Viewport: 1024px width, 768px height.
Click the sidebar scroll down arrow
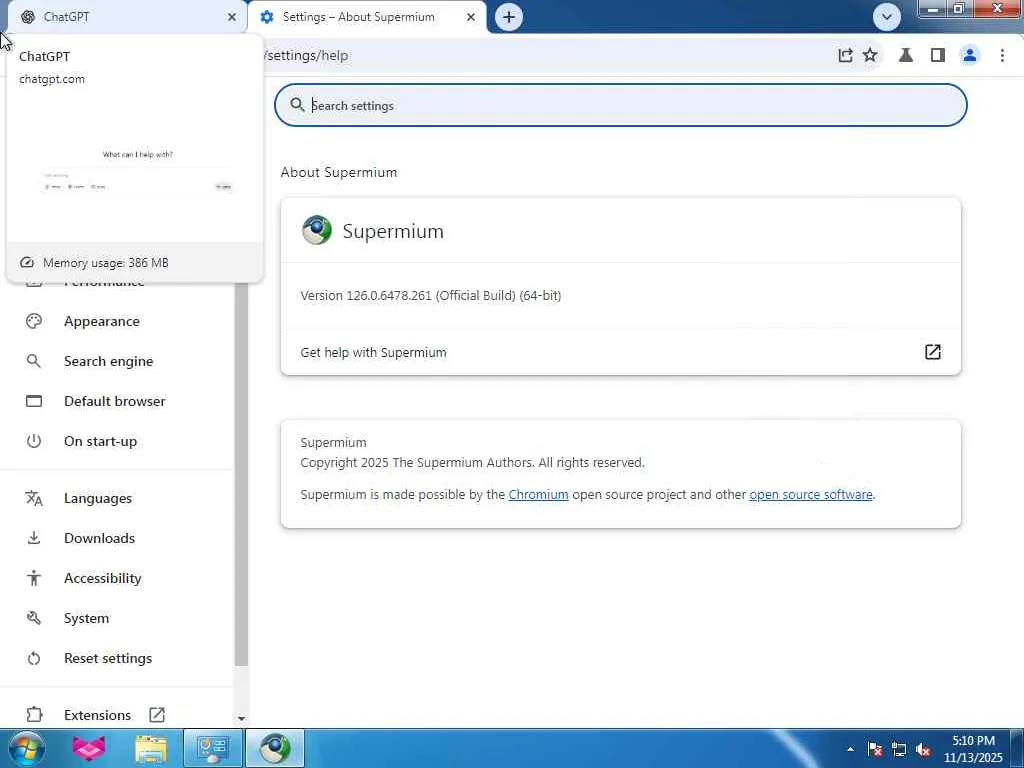click(241, 718)
